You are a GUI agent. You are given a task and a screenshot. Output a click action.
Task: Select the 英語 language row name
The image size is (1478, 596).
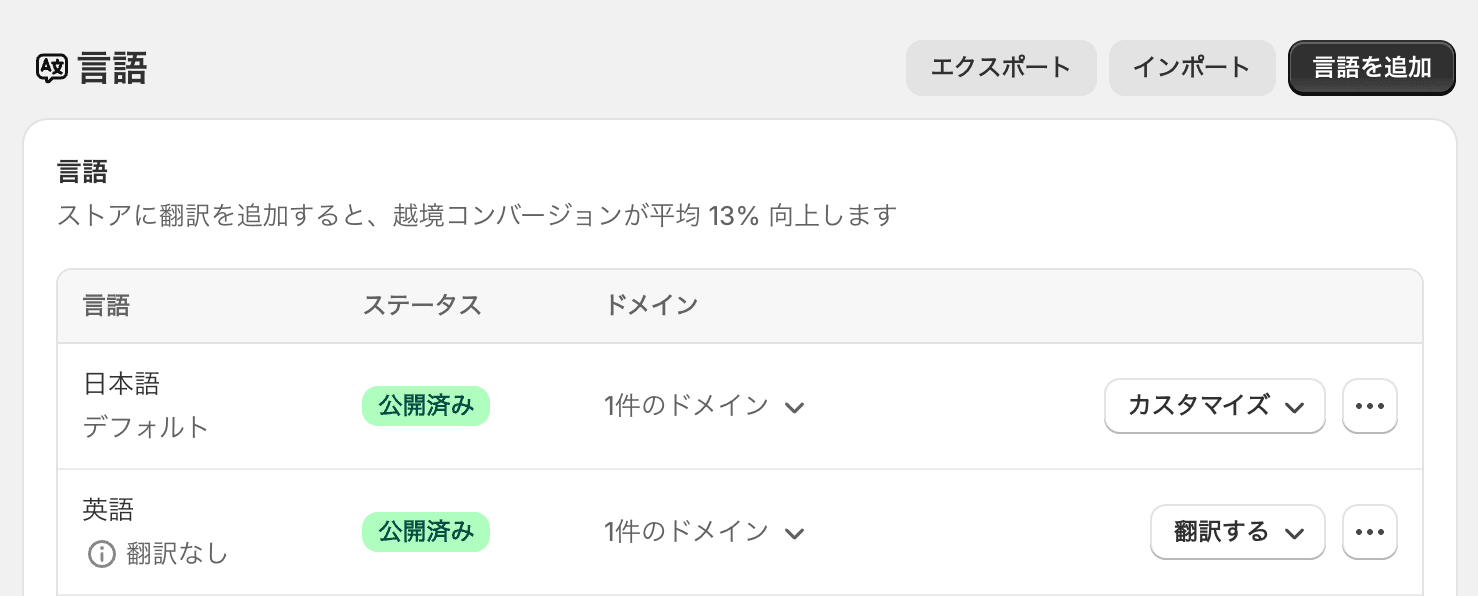[108, 510]
